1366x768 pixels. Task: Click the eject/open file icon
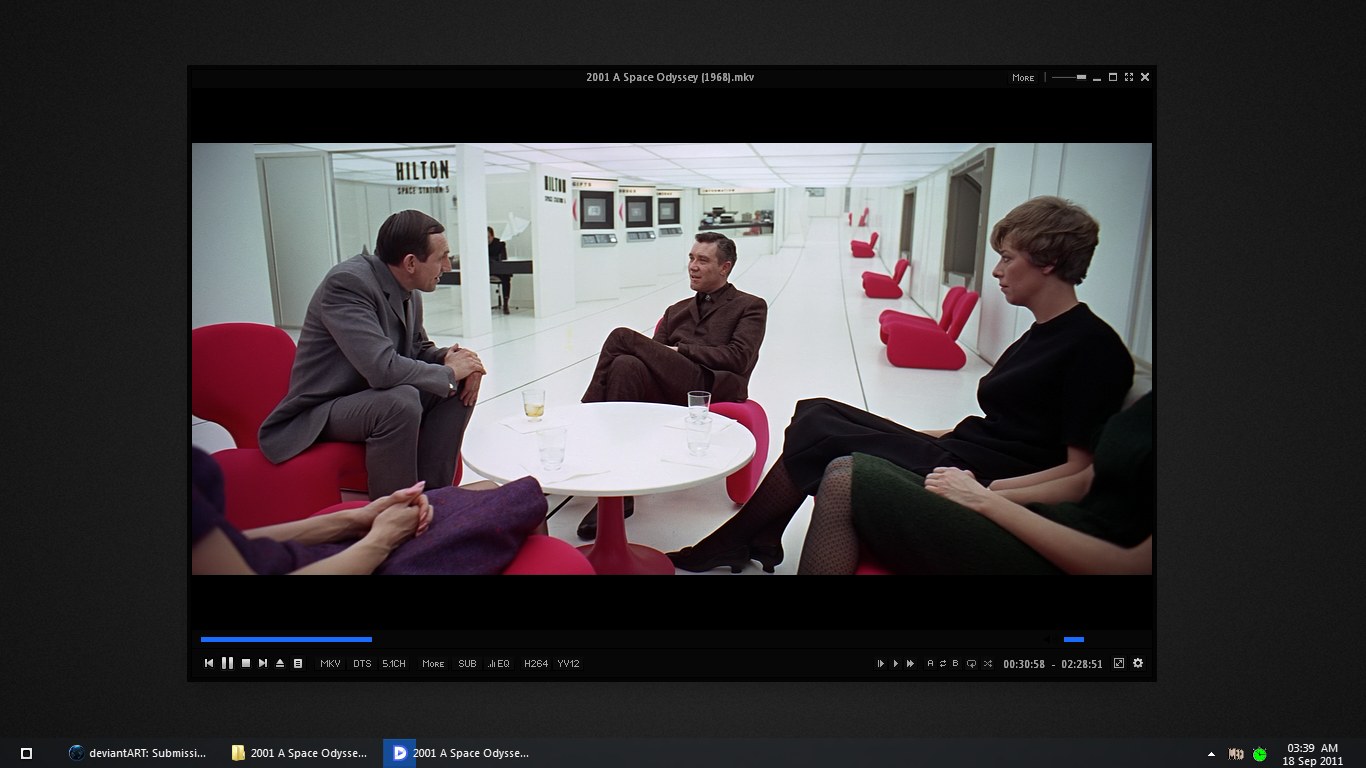(x=280, y=663)
